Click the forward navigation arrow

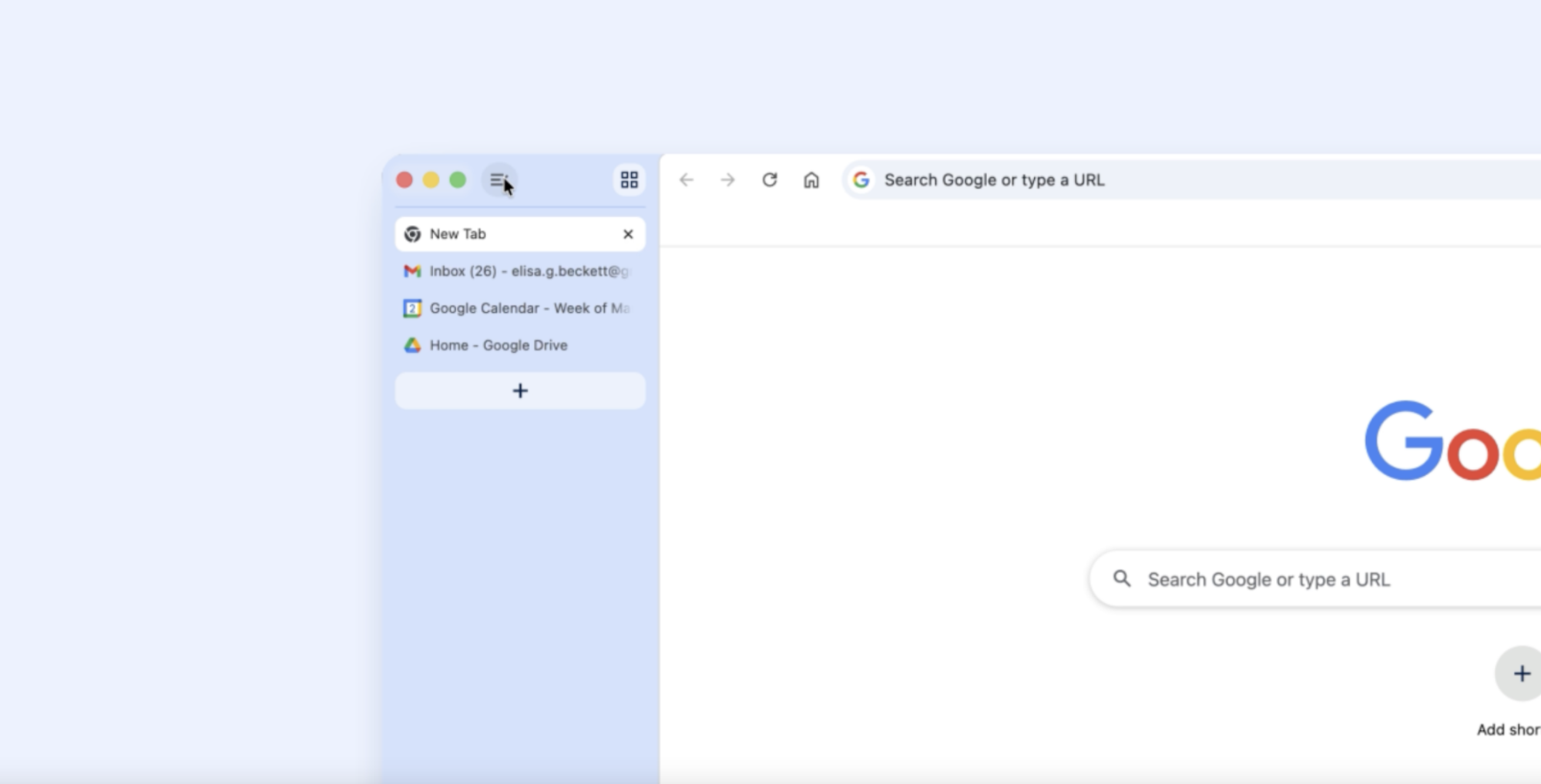(728, 179)
